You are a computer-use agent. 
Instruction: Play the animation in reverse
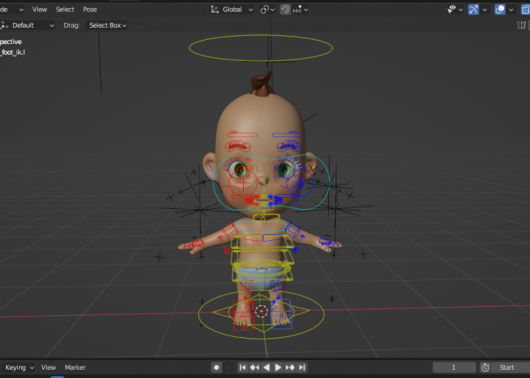tap(267, 368)
